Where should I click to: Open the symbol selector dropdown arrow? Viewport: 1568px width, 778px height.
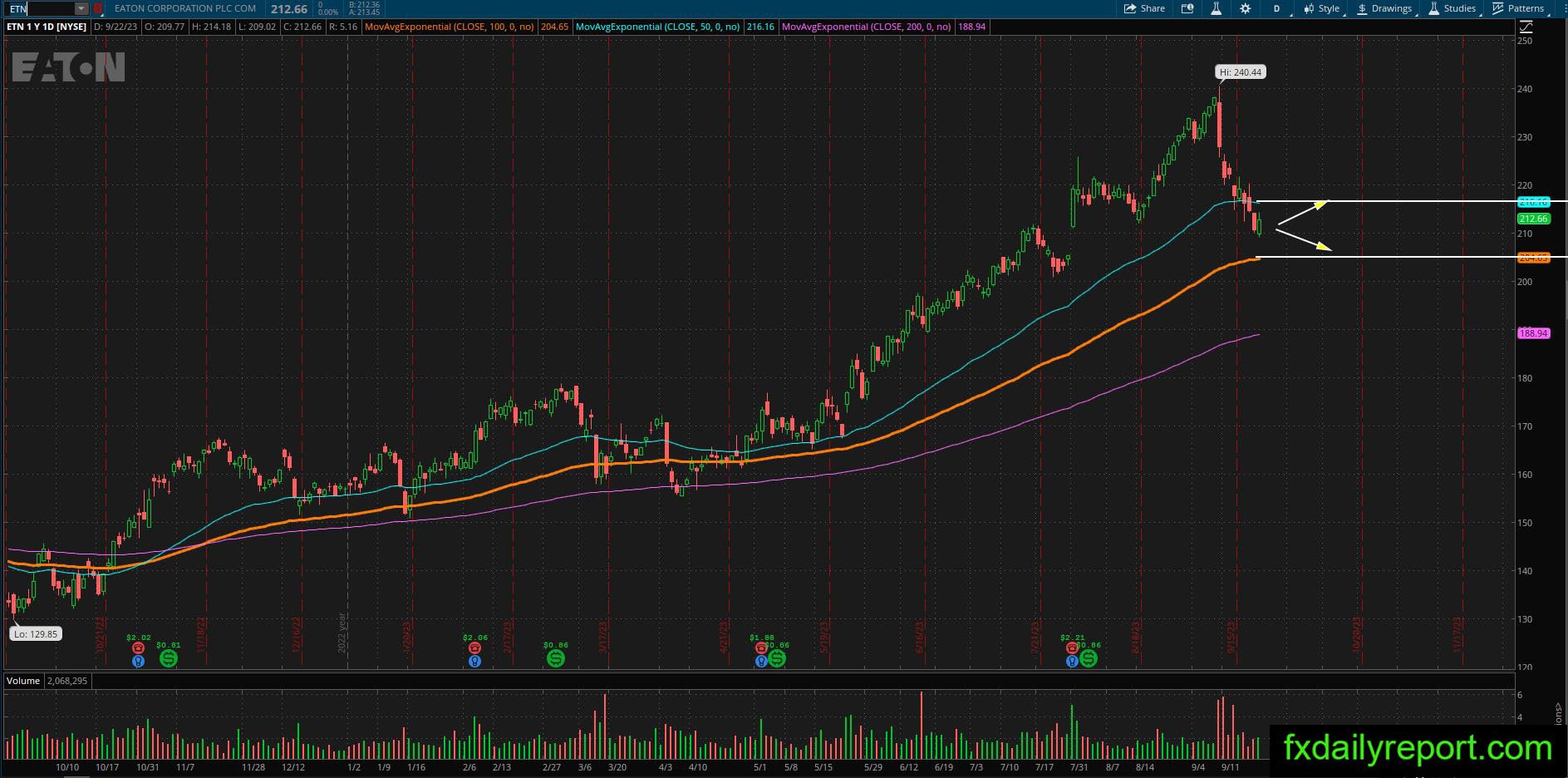point(81,8)
